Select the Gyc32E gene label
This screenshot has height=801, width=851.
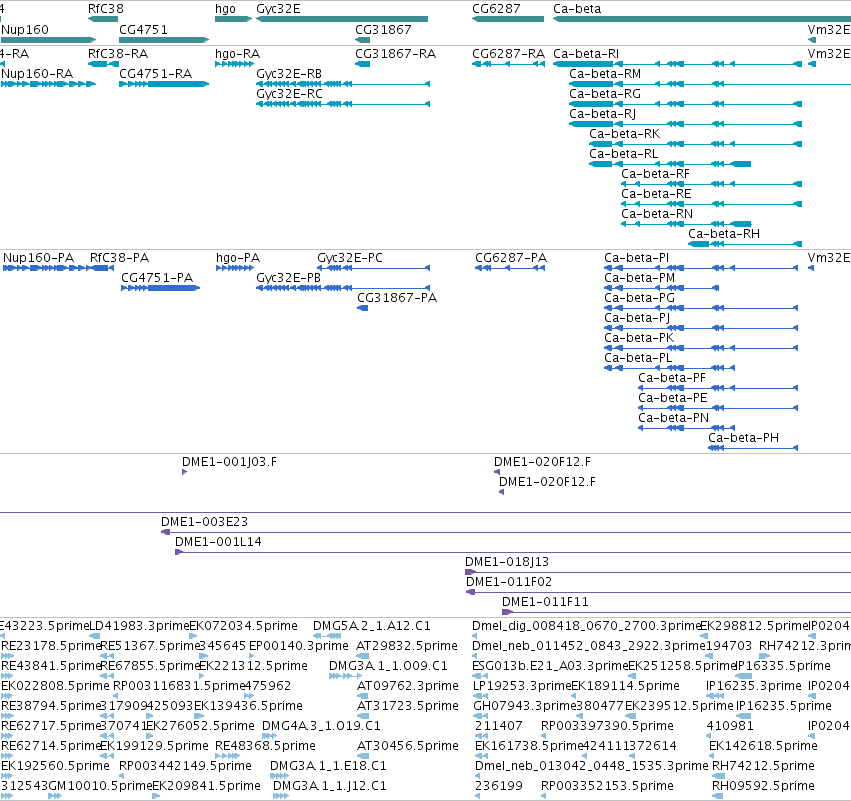[x=278, y=9]
